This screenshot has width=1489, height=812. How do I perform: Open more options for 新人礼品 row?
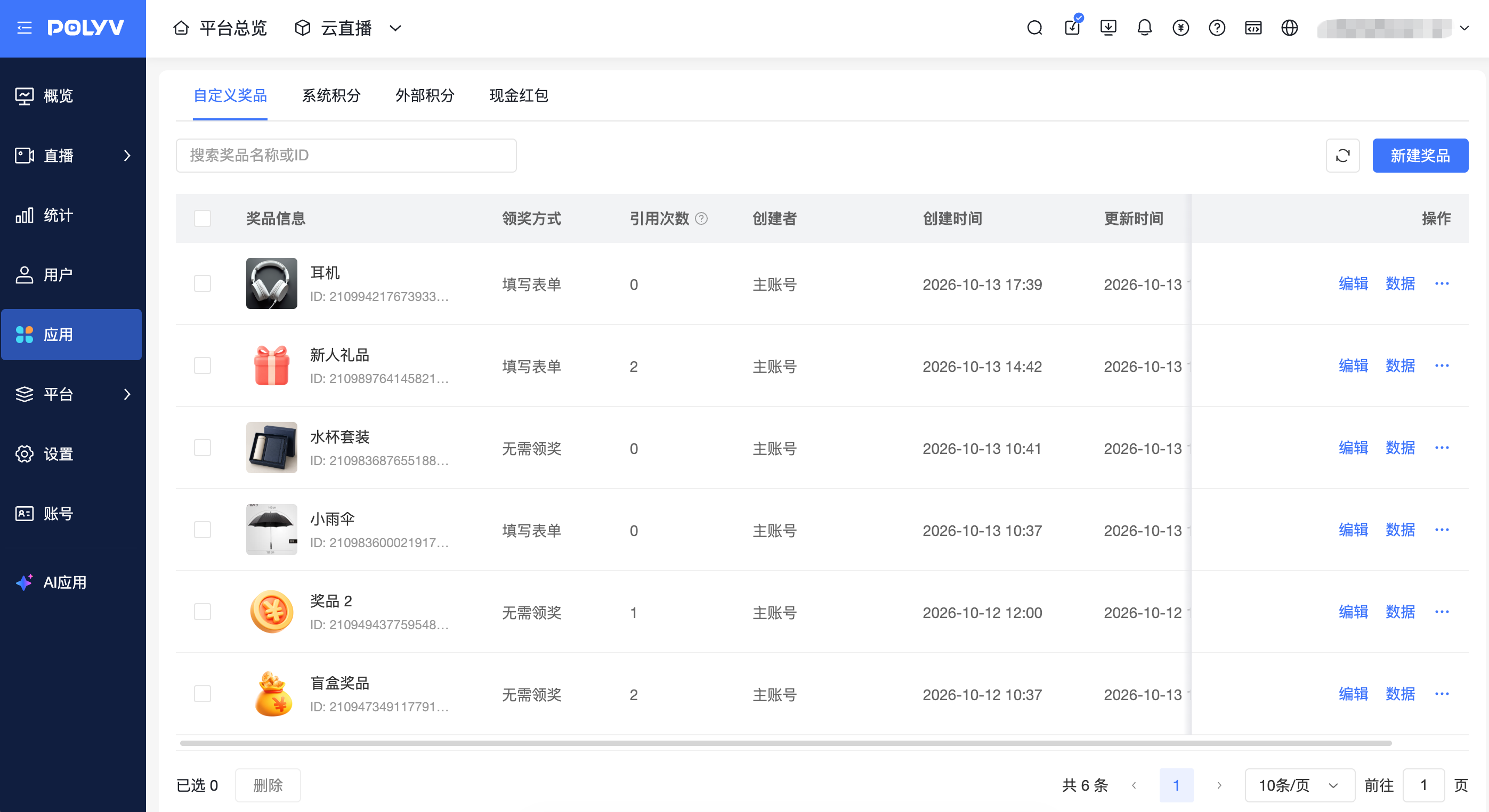tap(1442, 366)
